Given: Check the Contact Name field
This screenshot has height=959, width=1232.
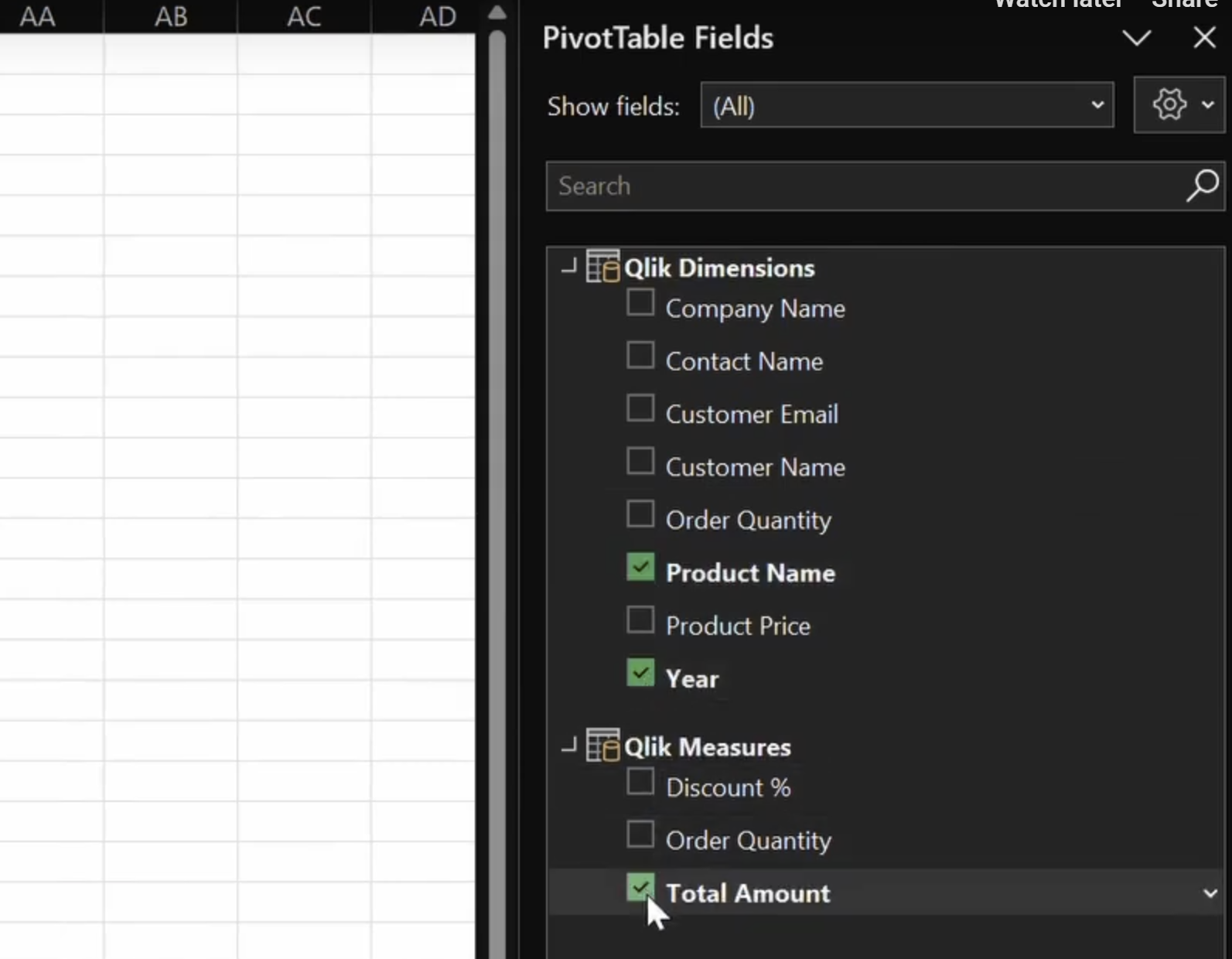Looking at the screenshot, I should click(640, 355).
